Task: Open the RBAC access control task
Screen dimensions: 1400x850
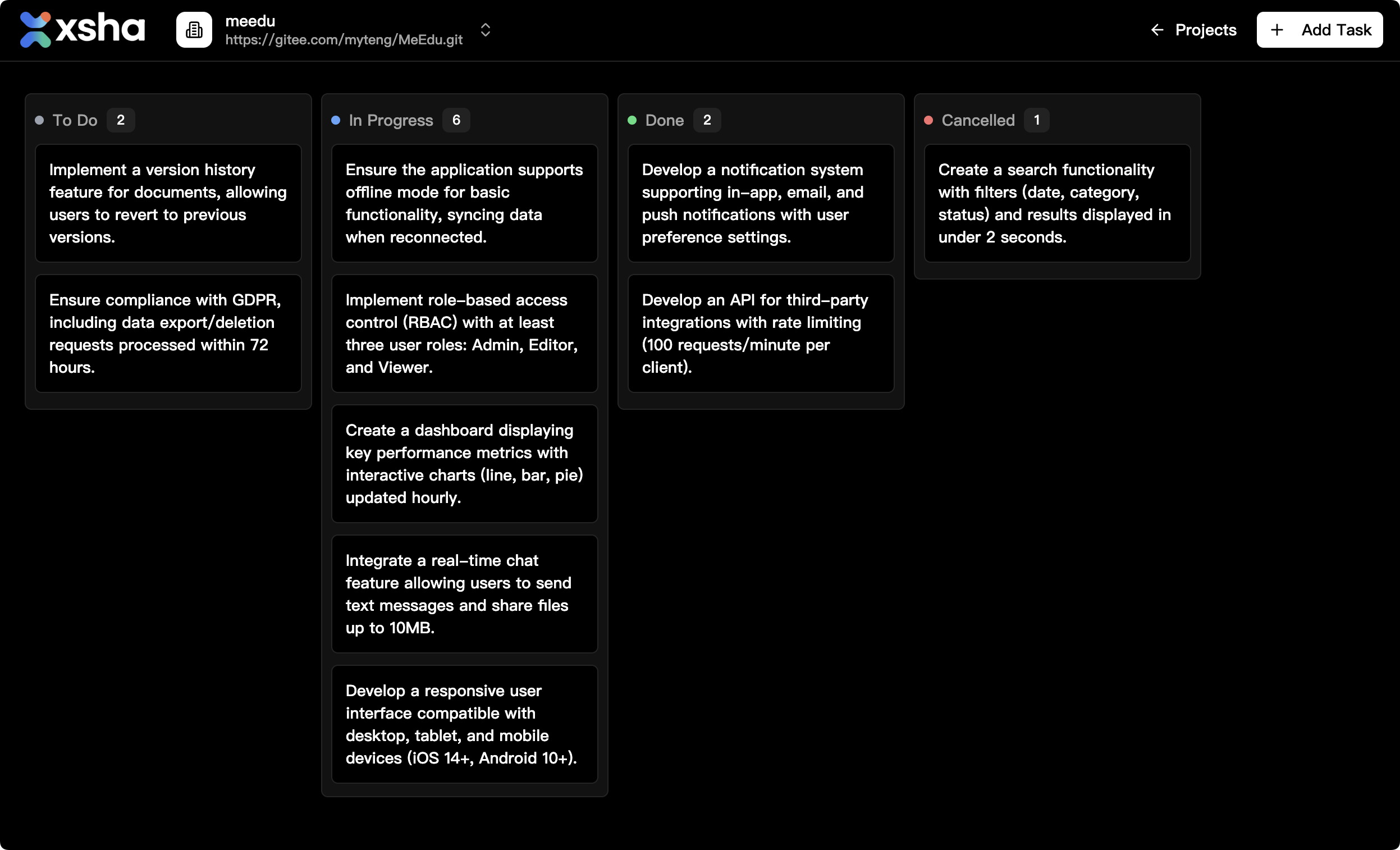Action: click(x=464, y=333)
